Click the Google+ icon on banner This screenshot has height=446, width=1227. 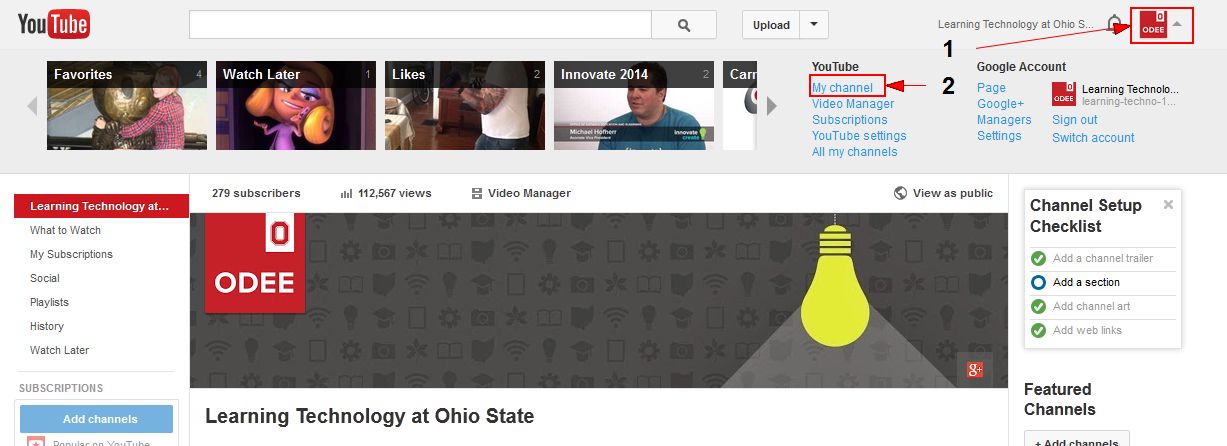[x=975, y=369]
